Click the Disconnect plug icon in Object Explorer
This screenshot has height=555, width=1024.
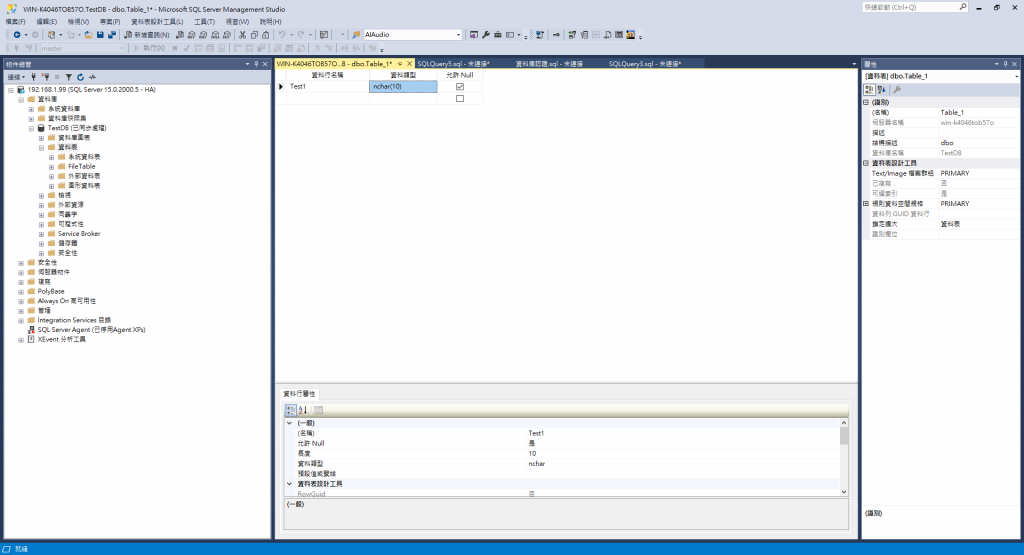point(45,77)
